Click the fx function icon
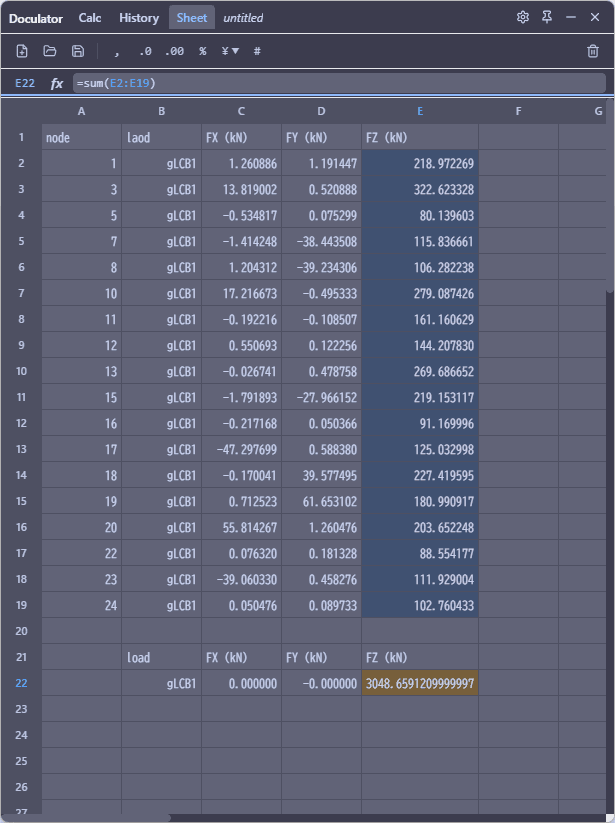The image size is (615, 823). click(57, 83)
